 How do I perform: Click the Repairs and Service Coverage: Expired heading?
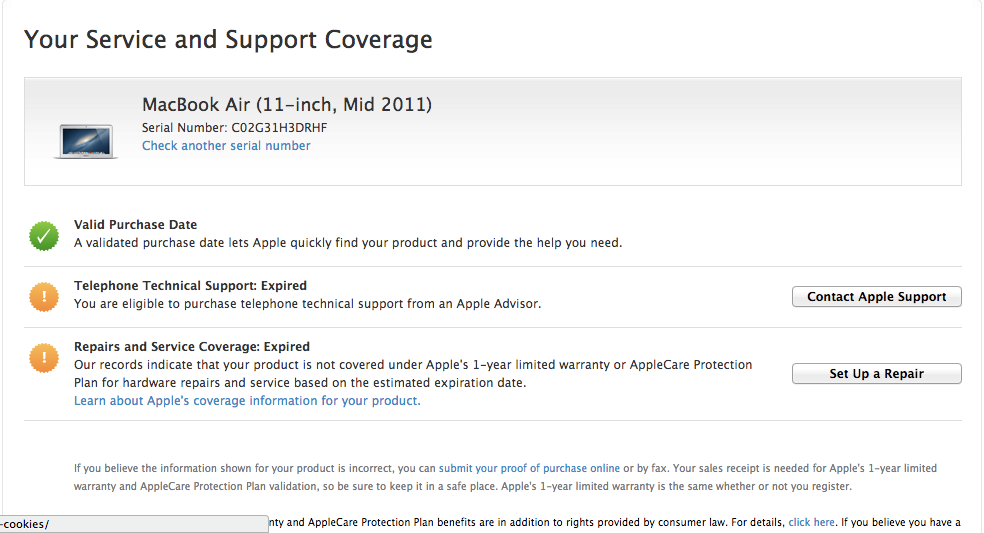[192, 347]
